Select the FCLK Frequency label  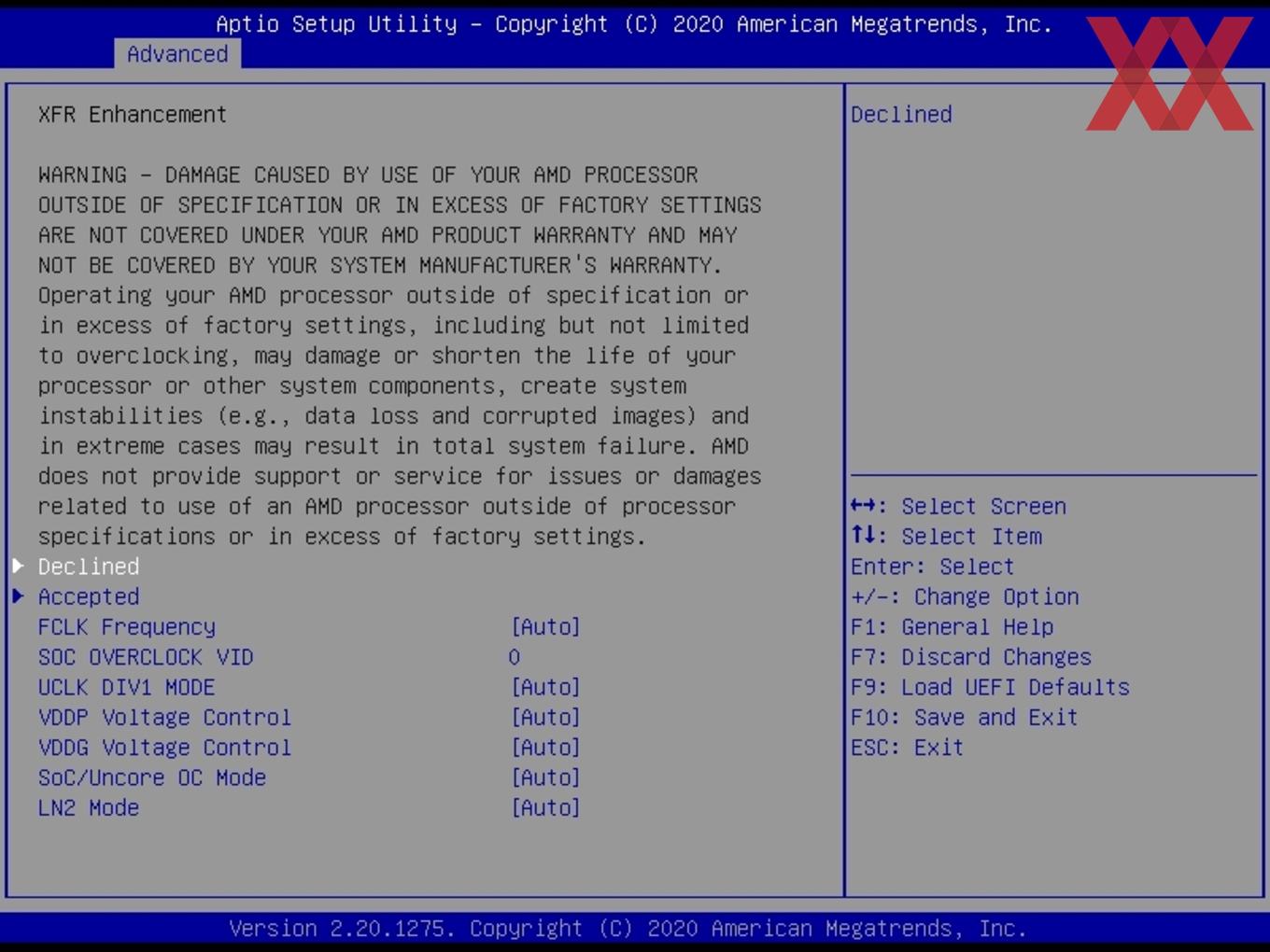(127, 626)
